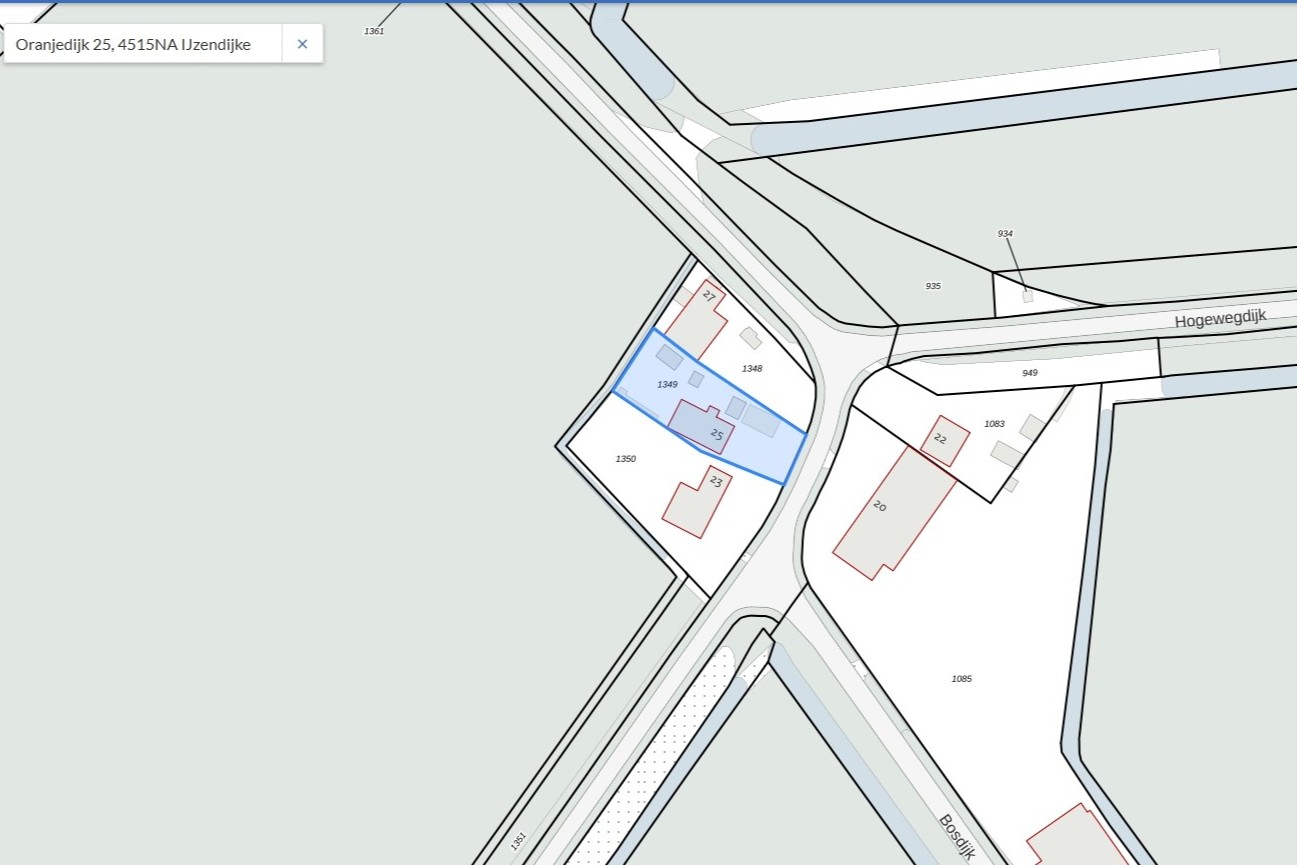This screenshot has width=1297, height=865.
Task: Click the Bosdijk street name
Action: (x=956, y=836)
